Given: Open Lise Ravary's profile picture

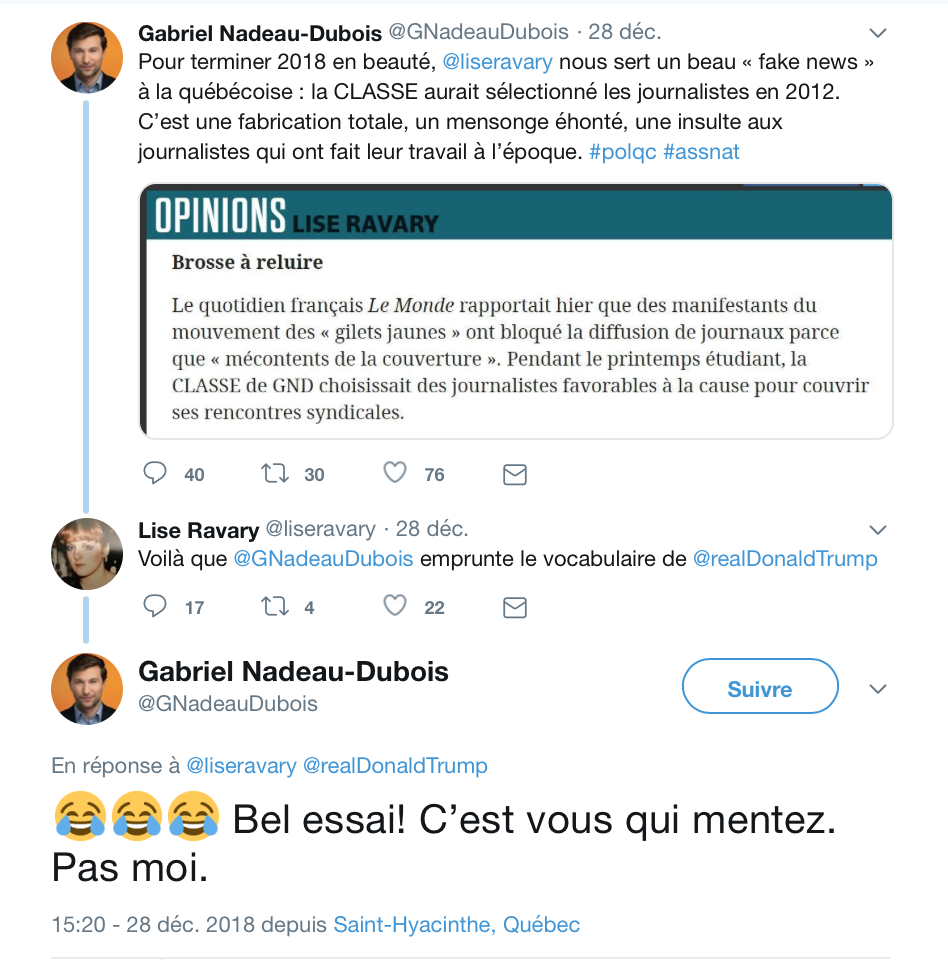Looking at the screenshot, I should tap(87, 554).
